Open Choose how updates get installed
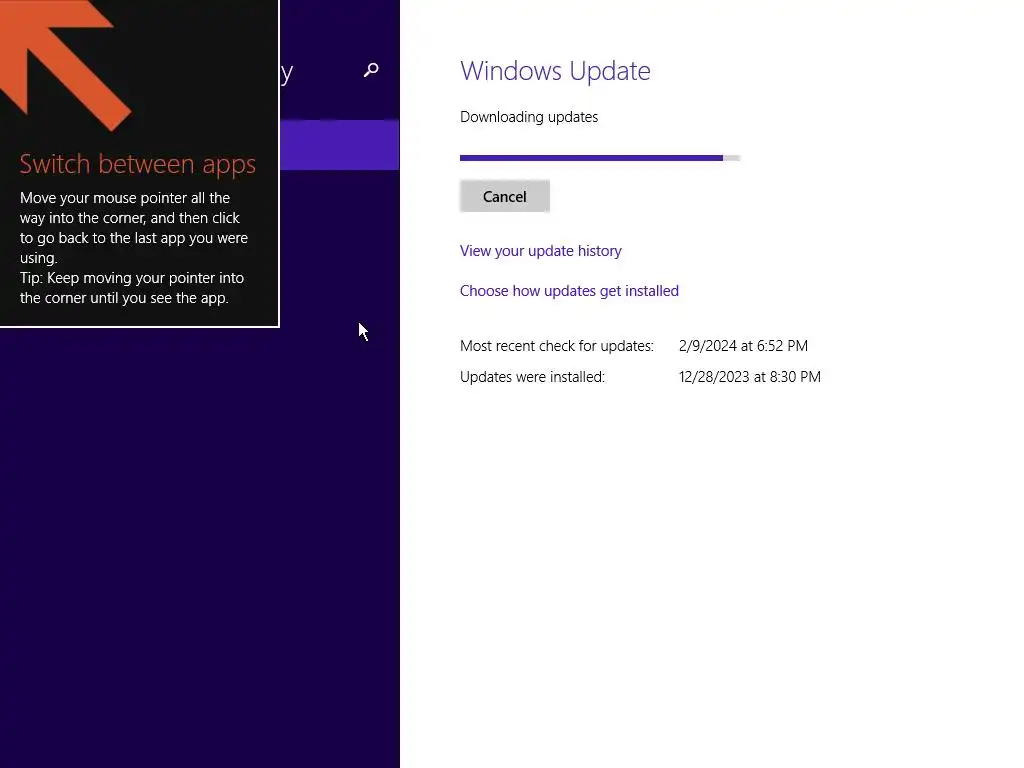1024x768 pixels. [569, 291]
